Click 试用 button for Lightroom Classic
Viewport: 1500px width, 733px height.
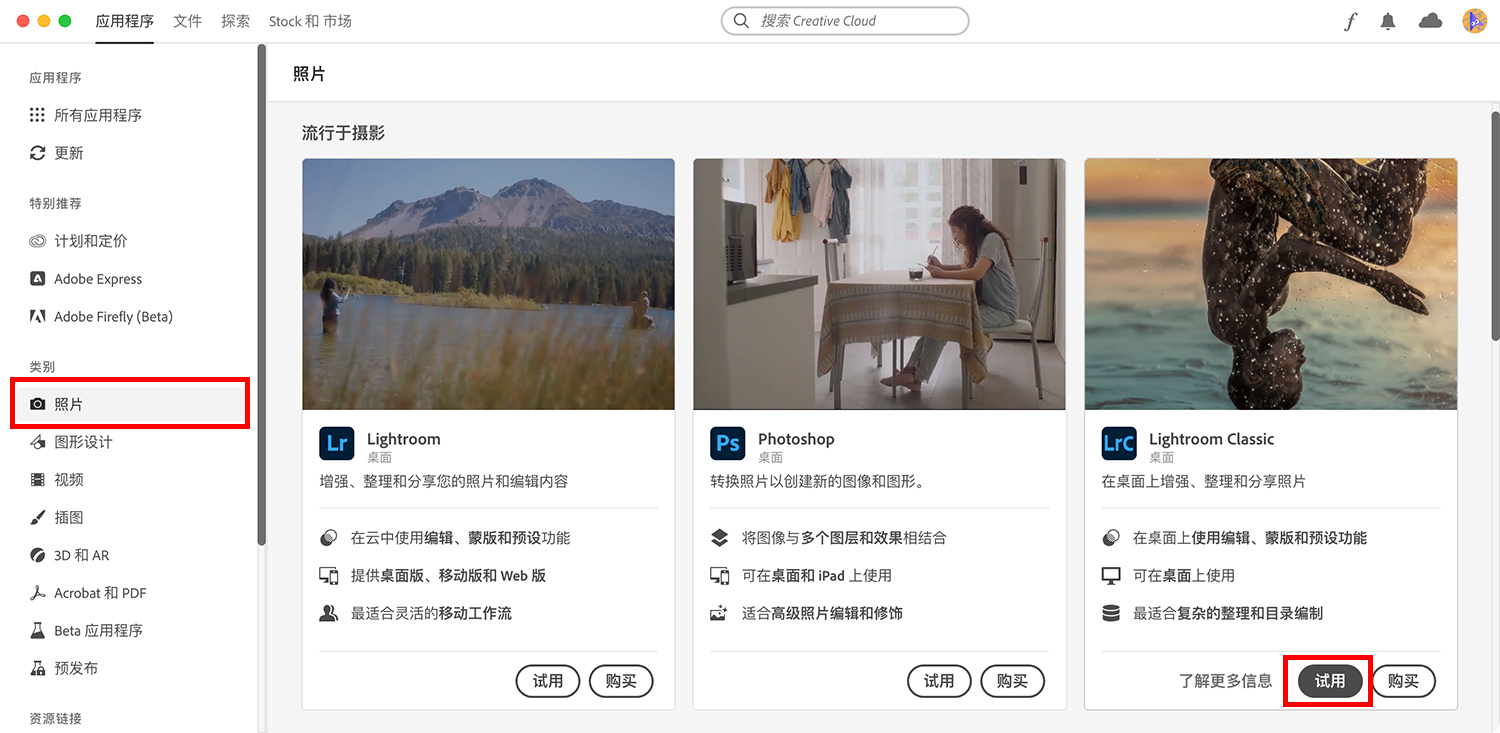pyautogui.click(x=1329, y=681)
